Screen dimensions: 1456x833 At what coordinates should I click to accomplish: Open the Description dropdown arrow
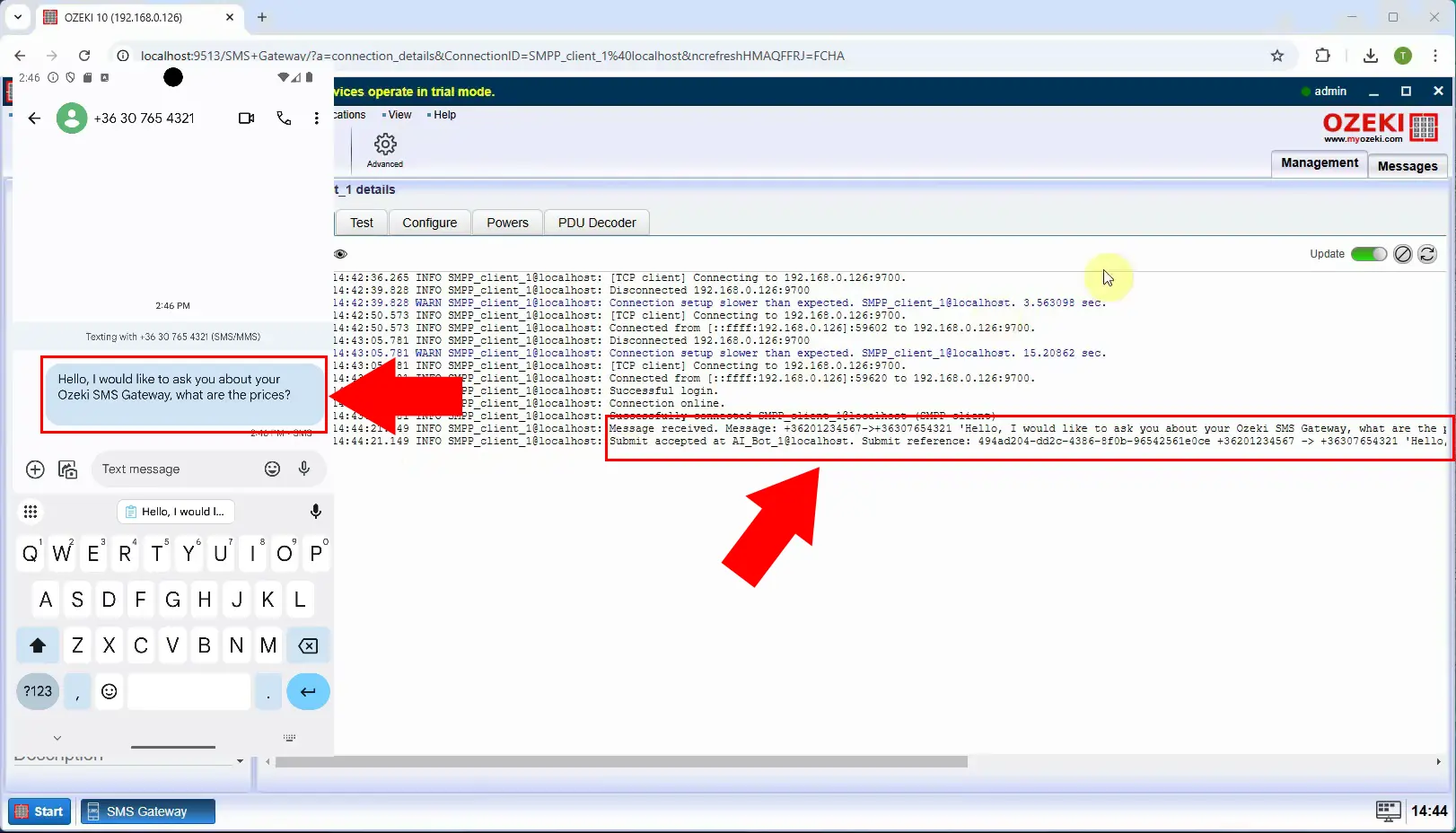(x=240, y=760)
